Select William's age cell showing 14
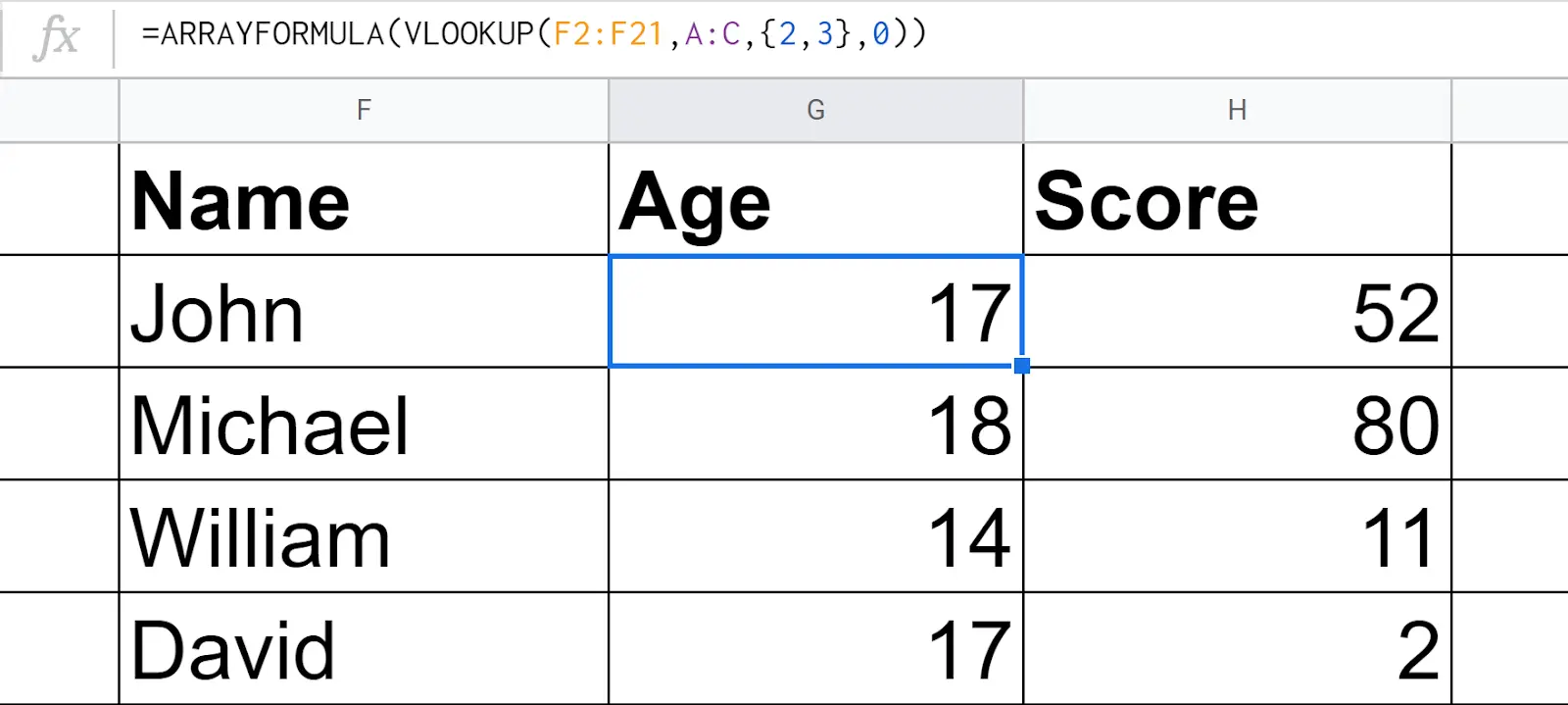The width and height of the screenshot is (1568, 705). point(815,536)
